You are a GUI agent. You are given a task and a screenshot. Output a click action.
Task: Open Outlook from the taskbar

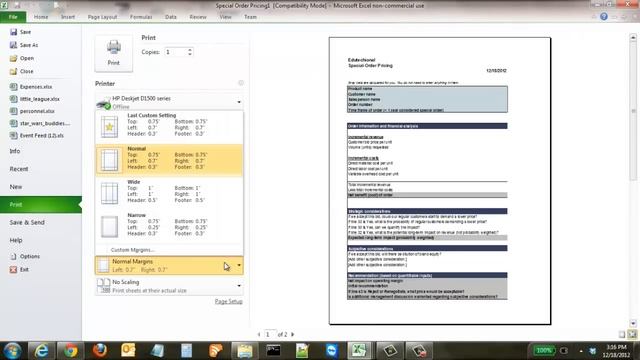click(128, 351)
